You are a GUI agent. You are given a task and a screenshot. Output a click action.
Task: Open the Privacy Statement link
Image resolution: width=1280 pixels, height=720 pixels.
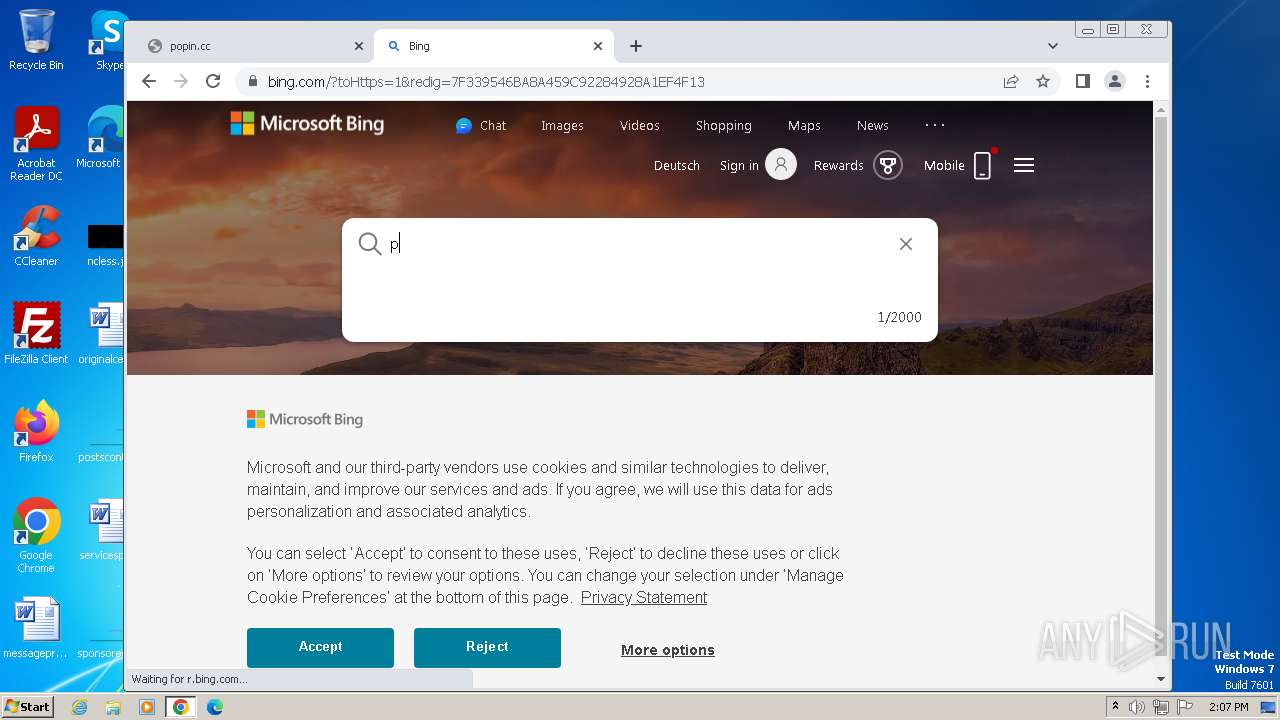pyautogui.click(x=644, y=598)
